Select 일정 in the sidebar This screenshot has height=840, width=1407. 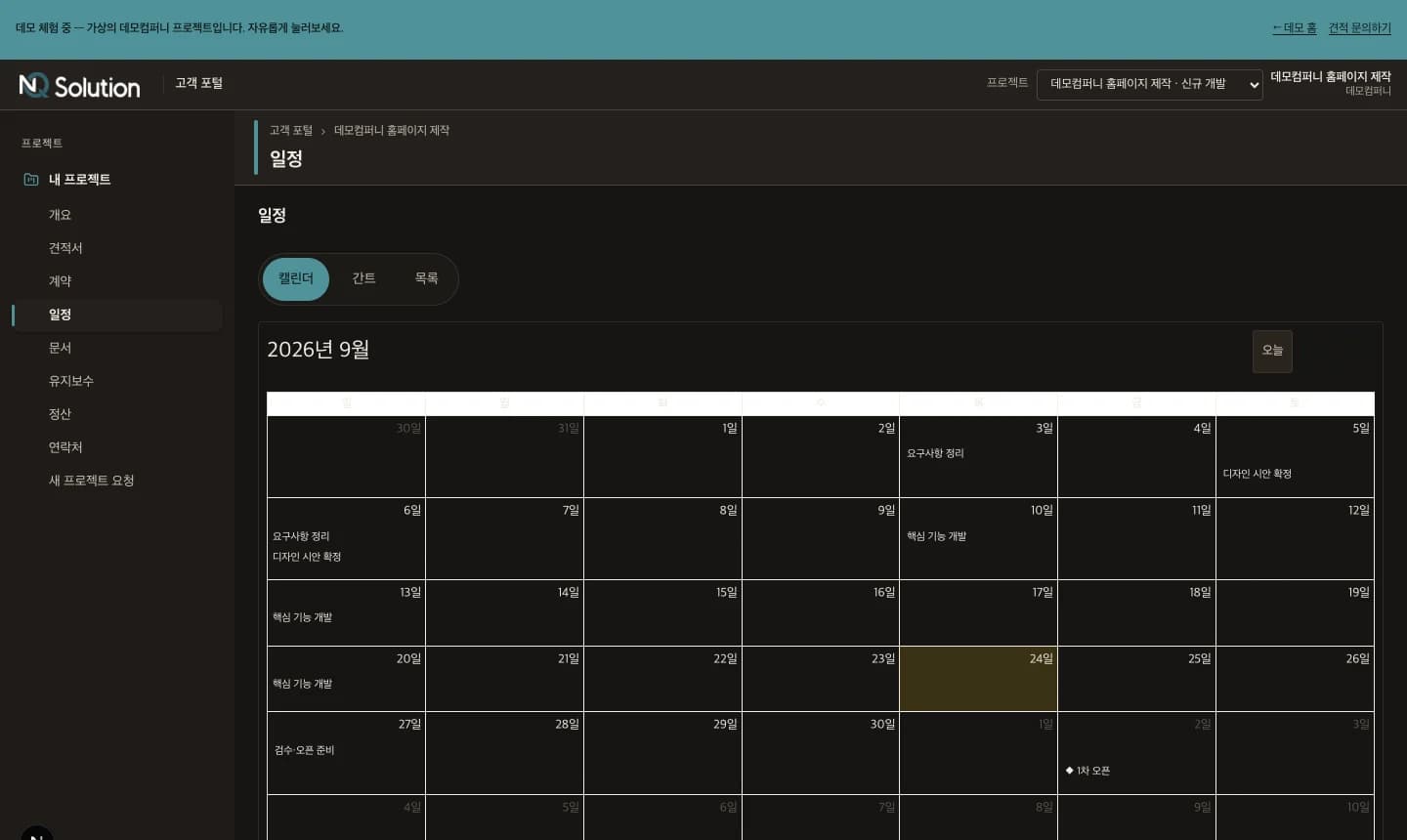116,315
